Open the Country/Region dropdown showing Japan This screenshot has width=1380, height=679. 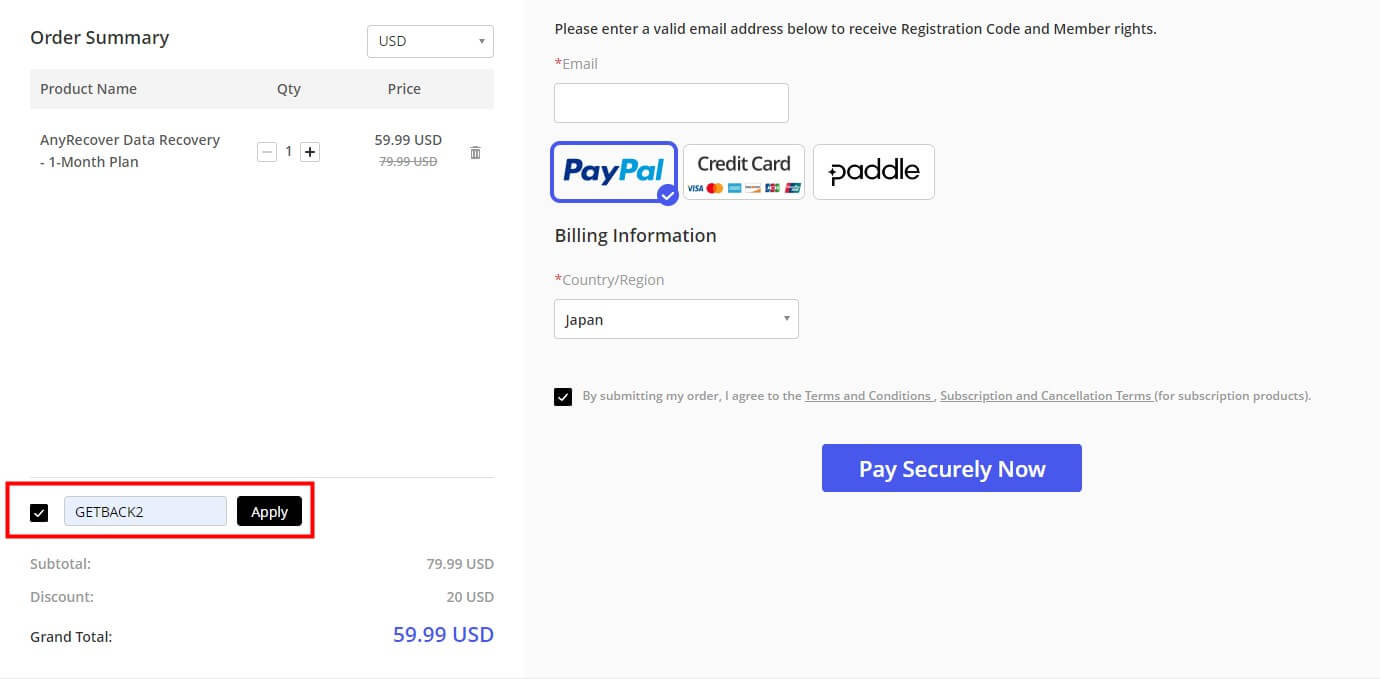676,318
